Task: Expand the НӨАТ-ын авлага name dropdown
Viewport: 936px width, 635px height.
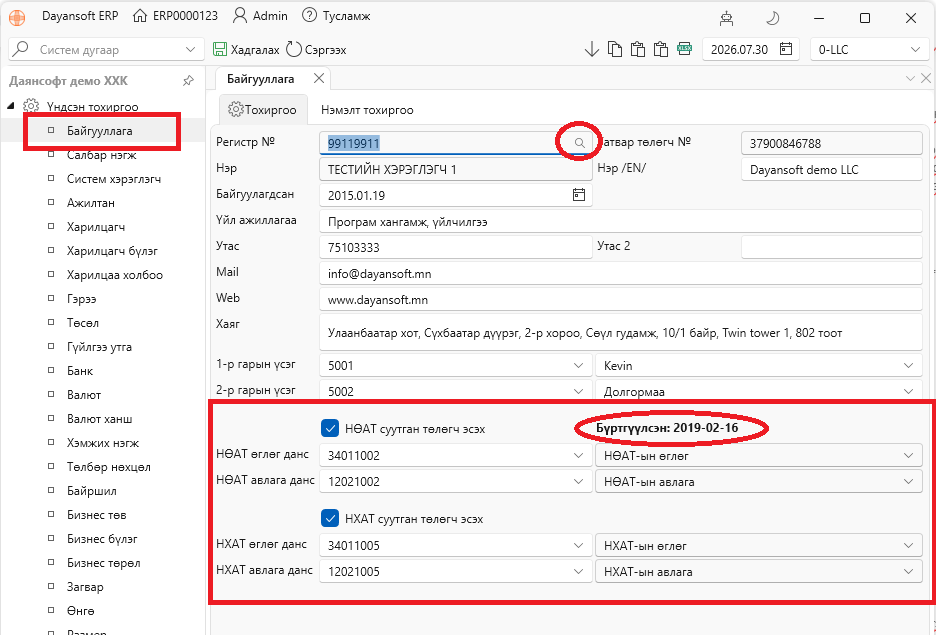Action: (909, 481)
